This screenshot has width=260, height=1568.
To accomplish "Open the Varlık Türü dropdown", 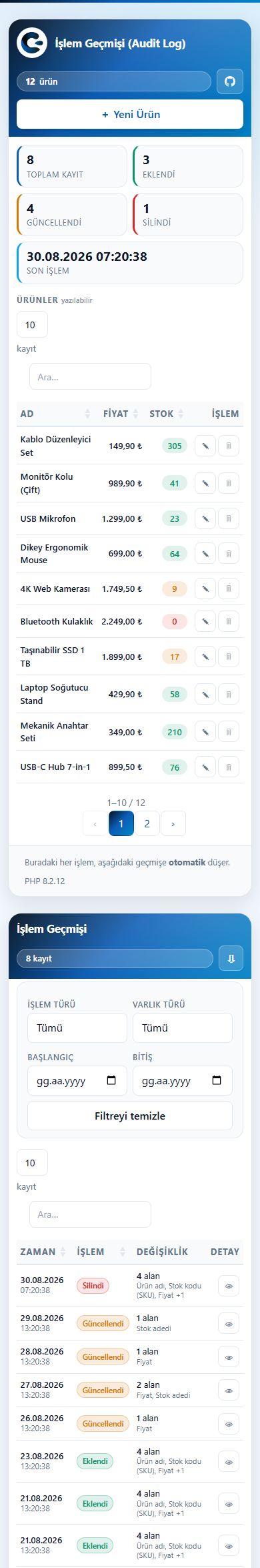I will (183, 1028).
